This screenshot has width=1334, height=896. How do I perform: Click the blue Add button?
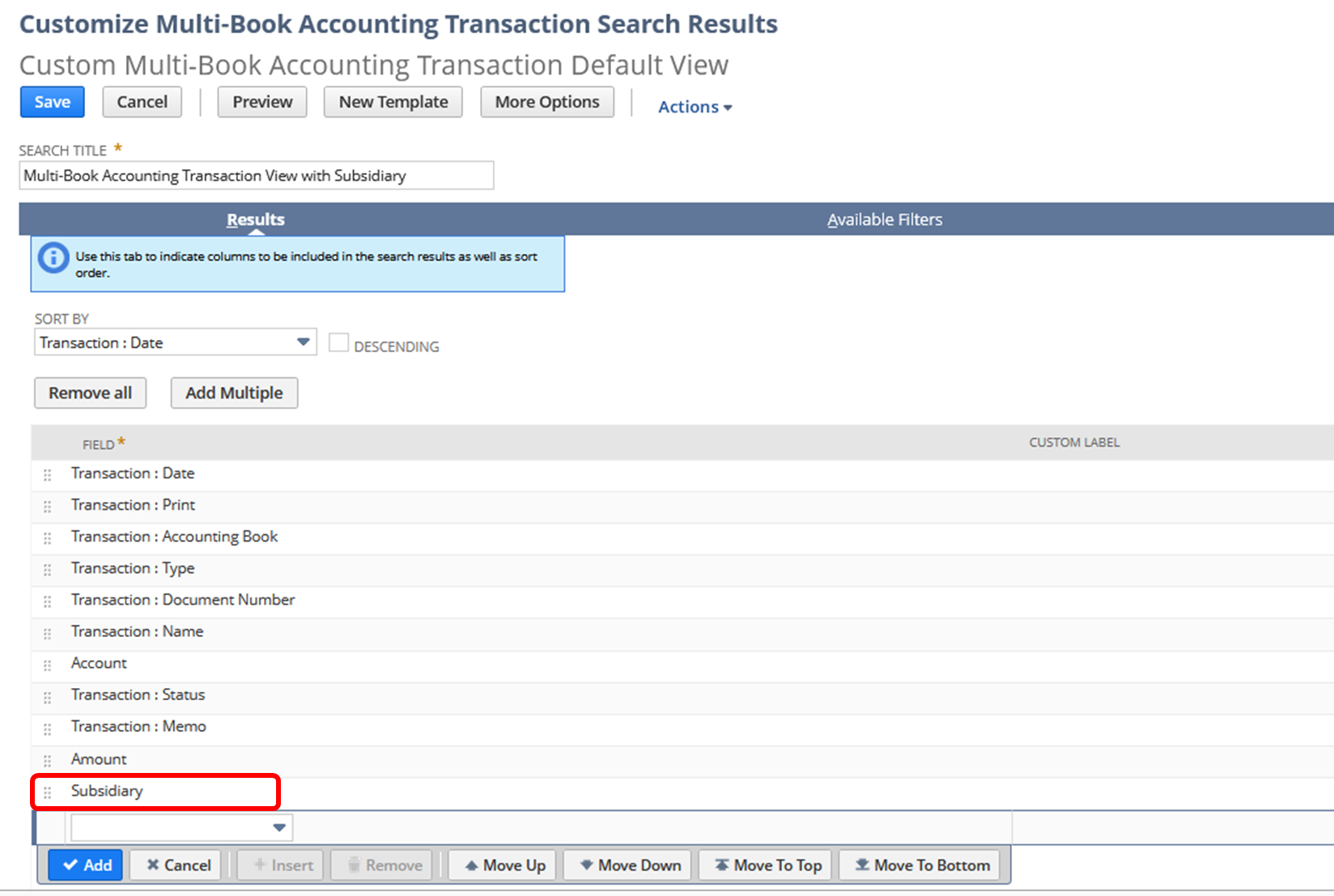pos(86,864)
